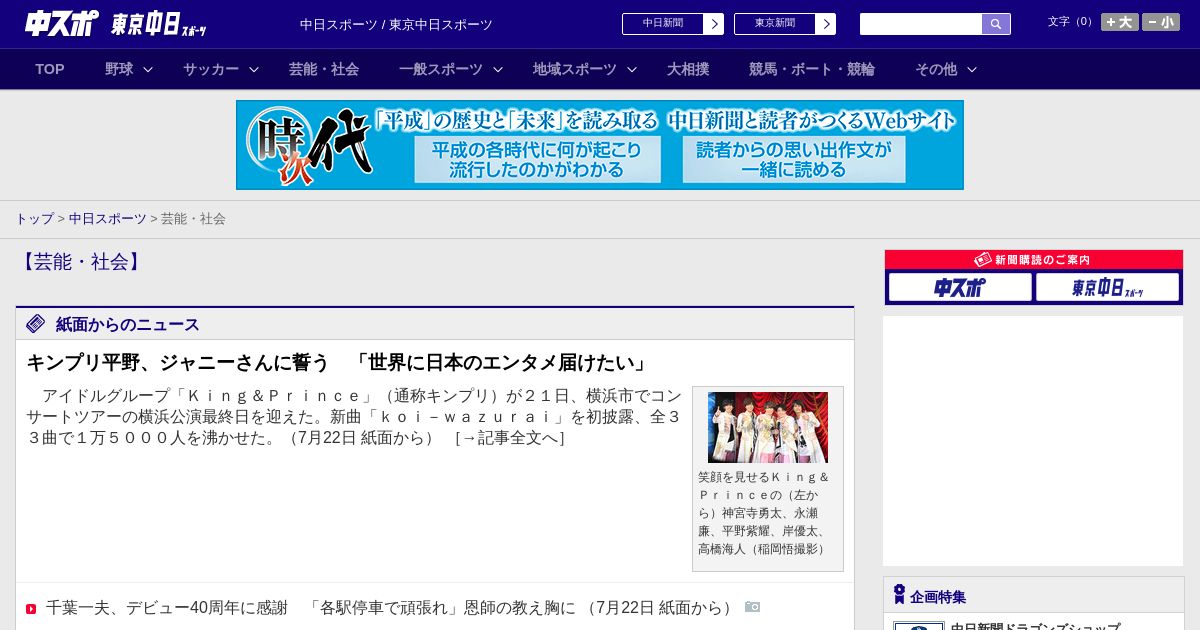Expand the サッカー dropdown chevron
1200x630 pixels.
pyautogui.click(x=254, y=69)
